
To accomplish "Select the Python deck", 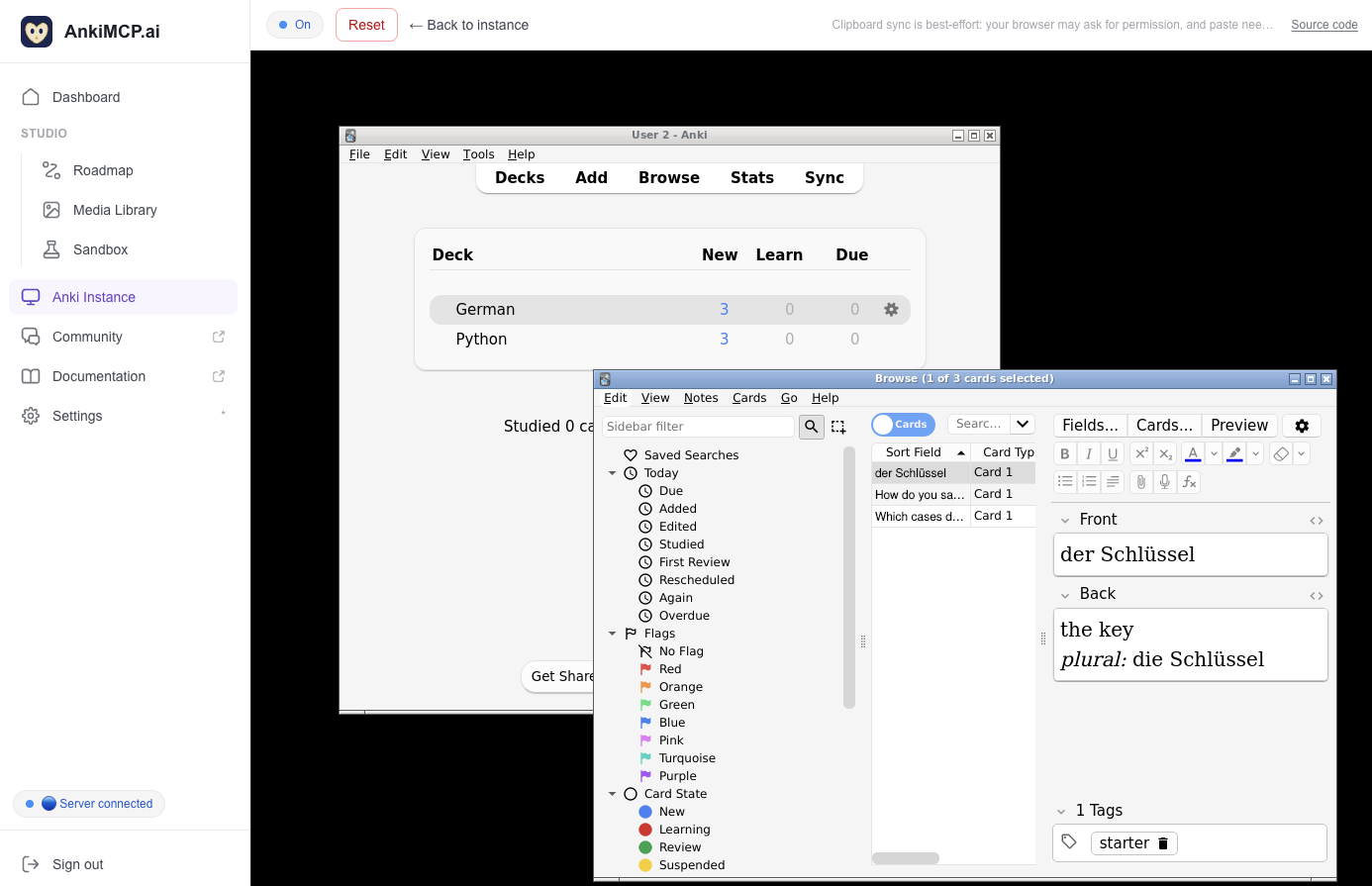I will pyautogui.click(x=481, y=339).
